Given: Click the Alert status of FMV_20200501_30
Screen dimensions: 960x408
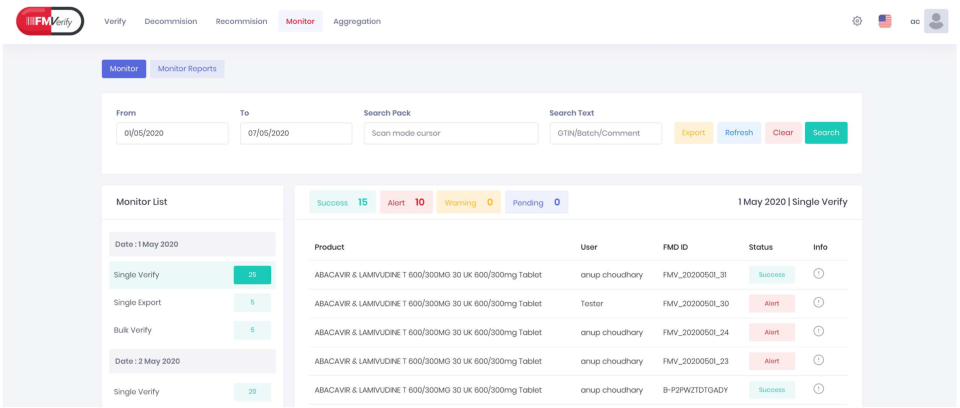Looking at the screenshot, I should click(x=771, y=303).
